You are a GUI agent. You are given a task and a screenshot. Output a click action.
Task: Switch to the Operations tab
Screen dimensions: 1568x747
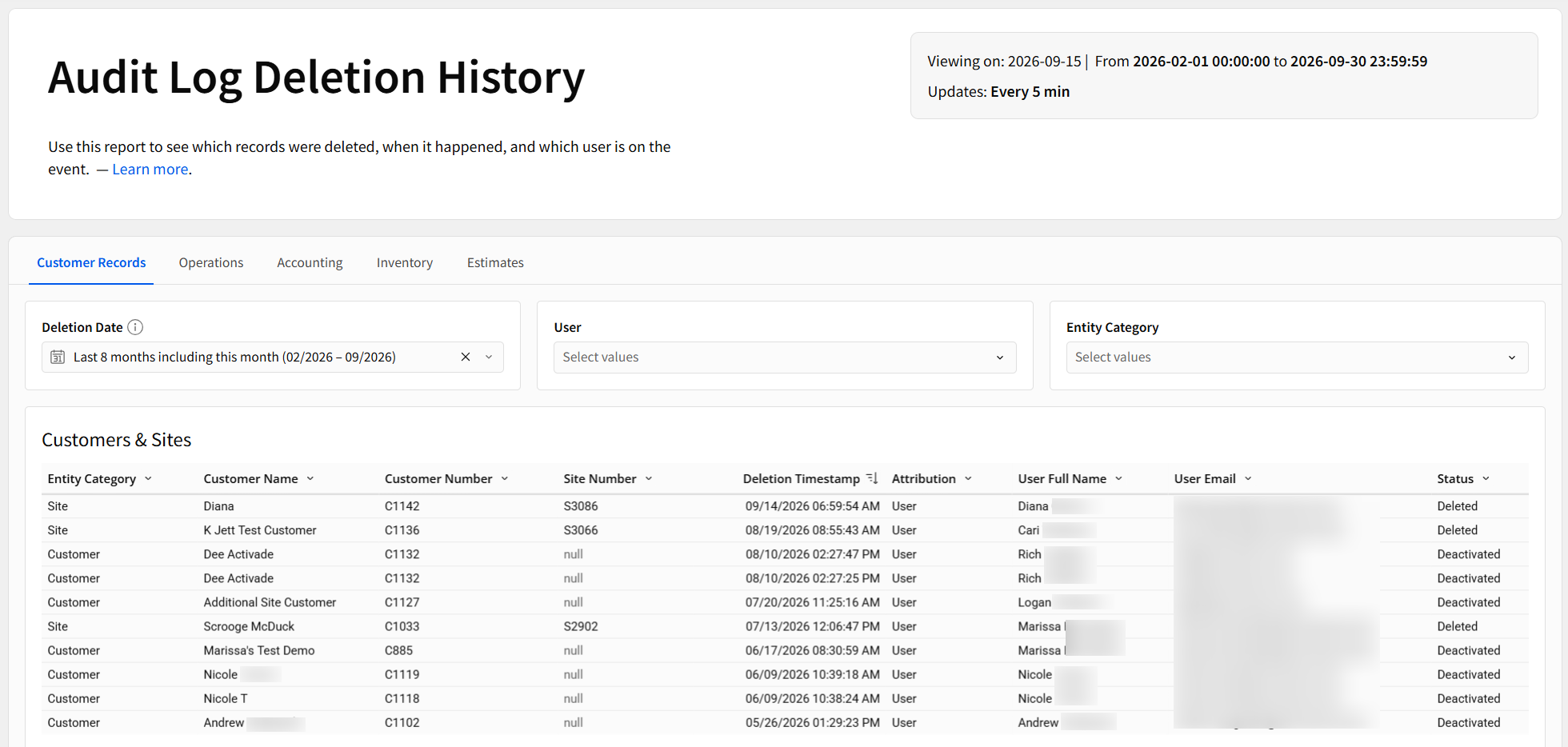[x=211, y=263]
